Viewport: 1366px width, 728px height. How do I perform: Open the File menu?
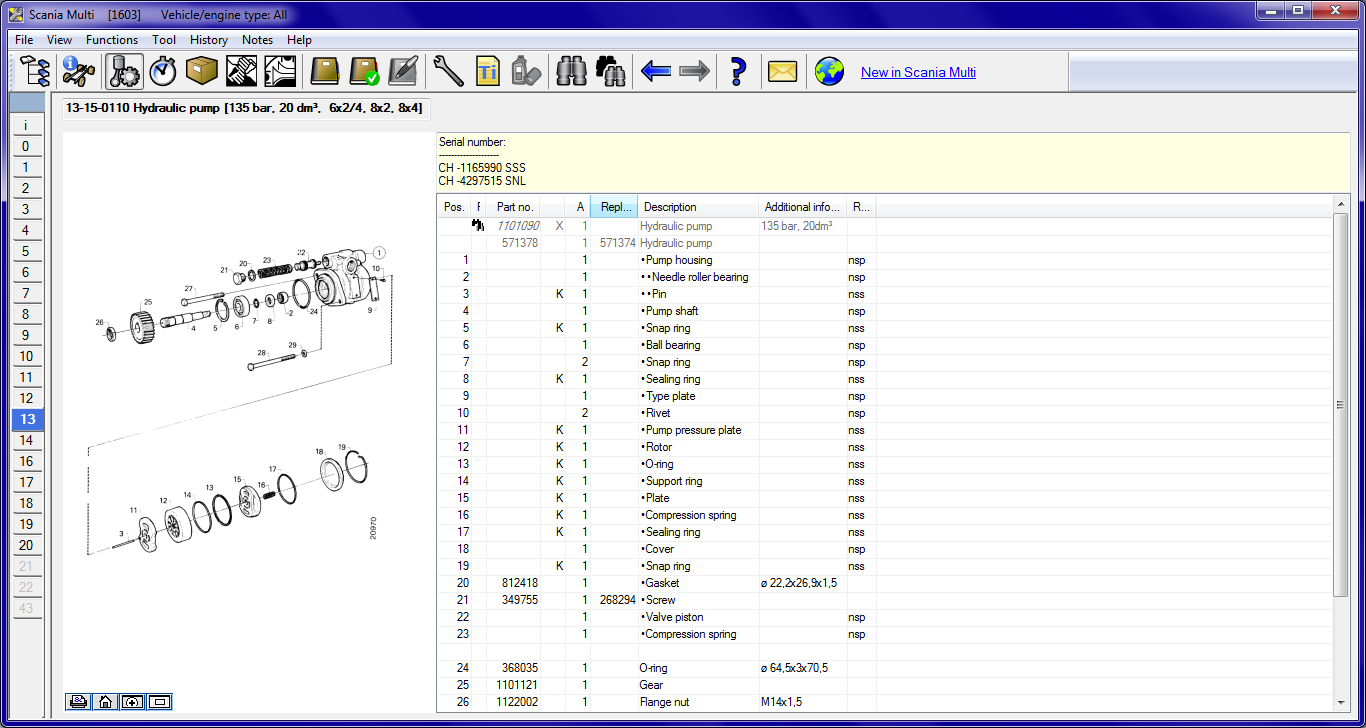24,40
